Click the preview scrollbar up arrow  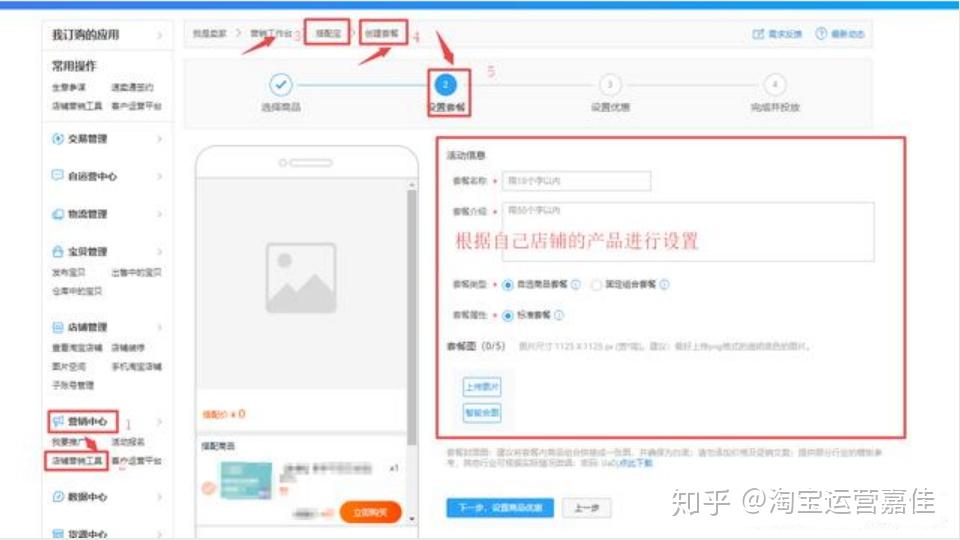click(411, 184)
